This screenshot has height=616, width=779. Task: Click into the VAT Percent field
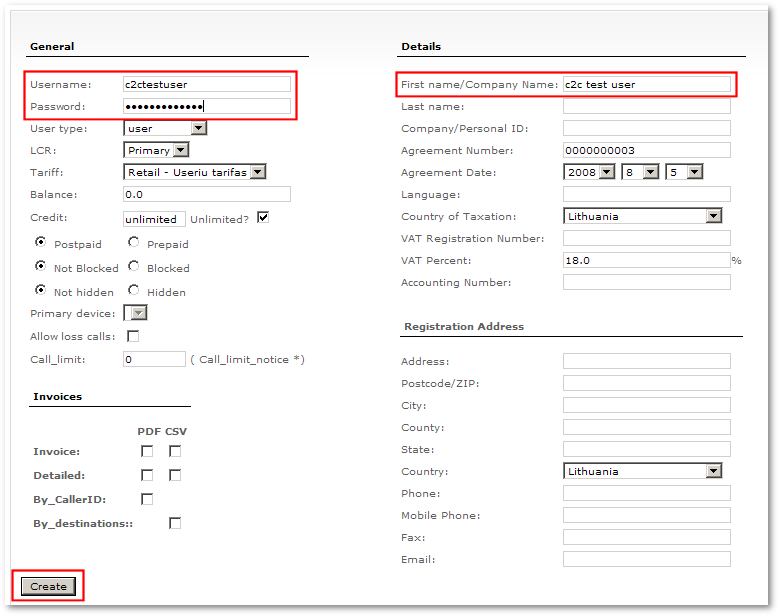click(x=646, y=260)
